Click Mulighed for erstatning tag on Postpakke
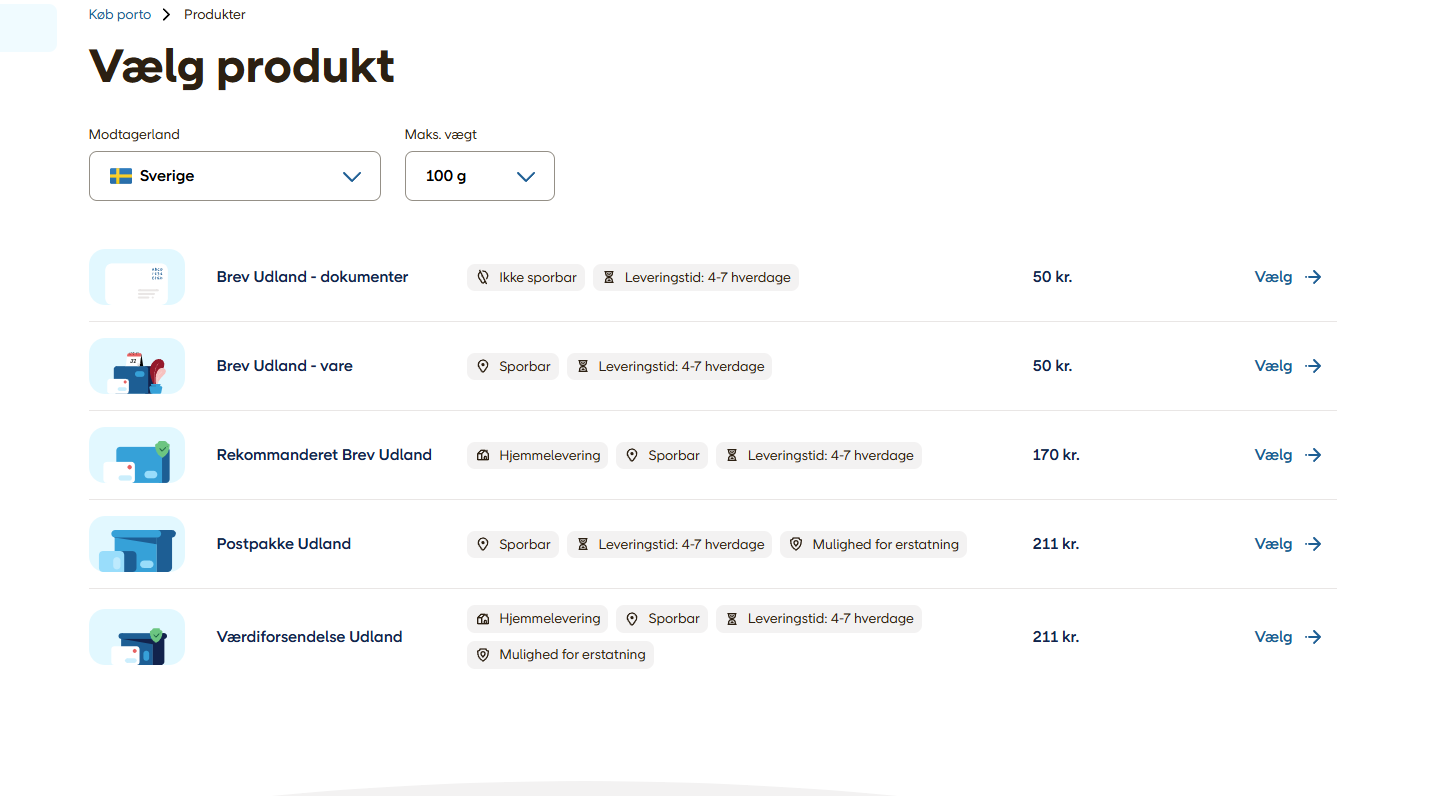The height and width of the screenshot is (796, 1433). [873, 544]
